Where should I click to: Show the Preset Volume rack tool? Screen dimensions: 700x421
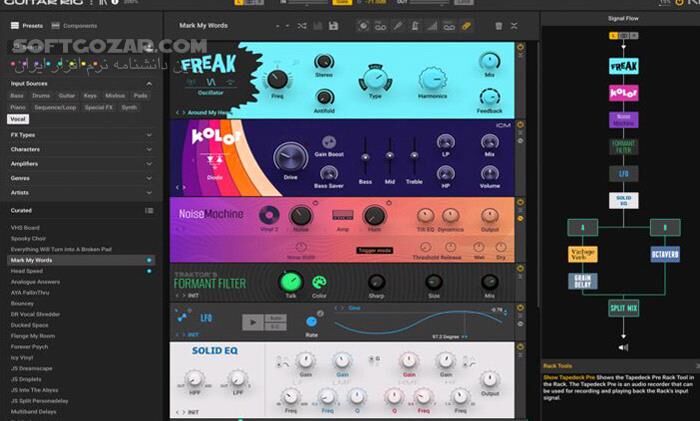click(x=432, y=26)
